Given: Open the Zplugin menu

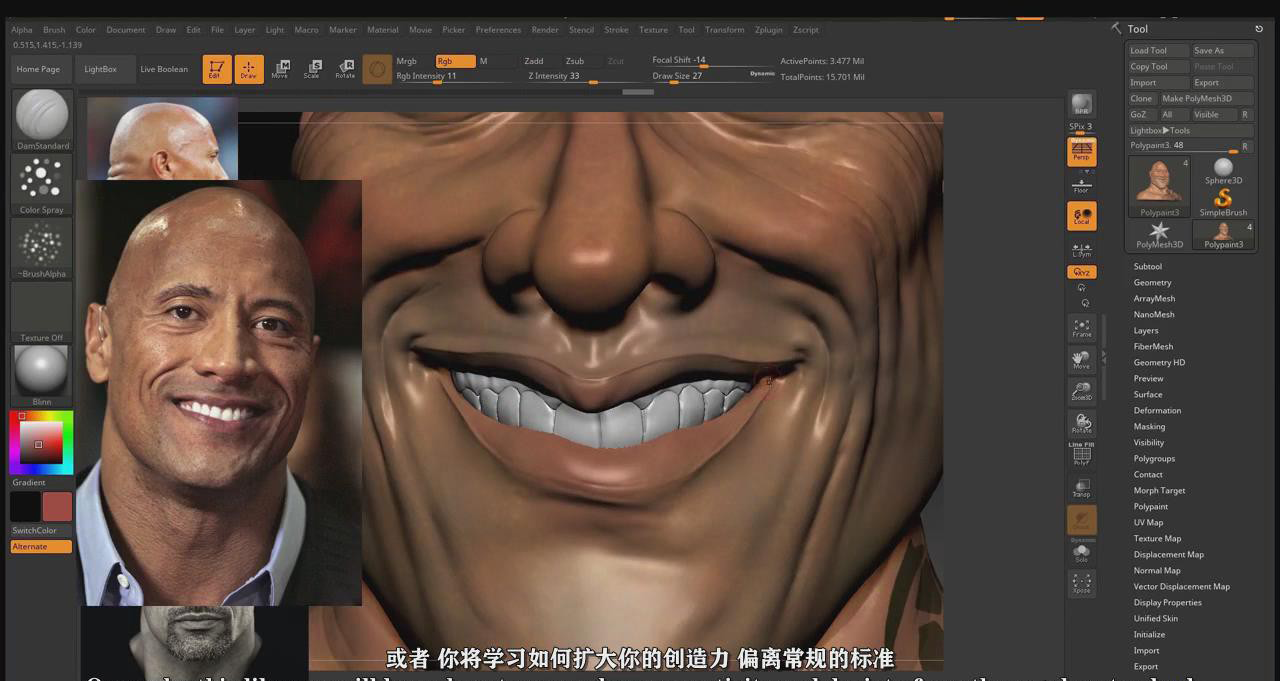Looking at the screenshot, I should point(768,30).
